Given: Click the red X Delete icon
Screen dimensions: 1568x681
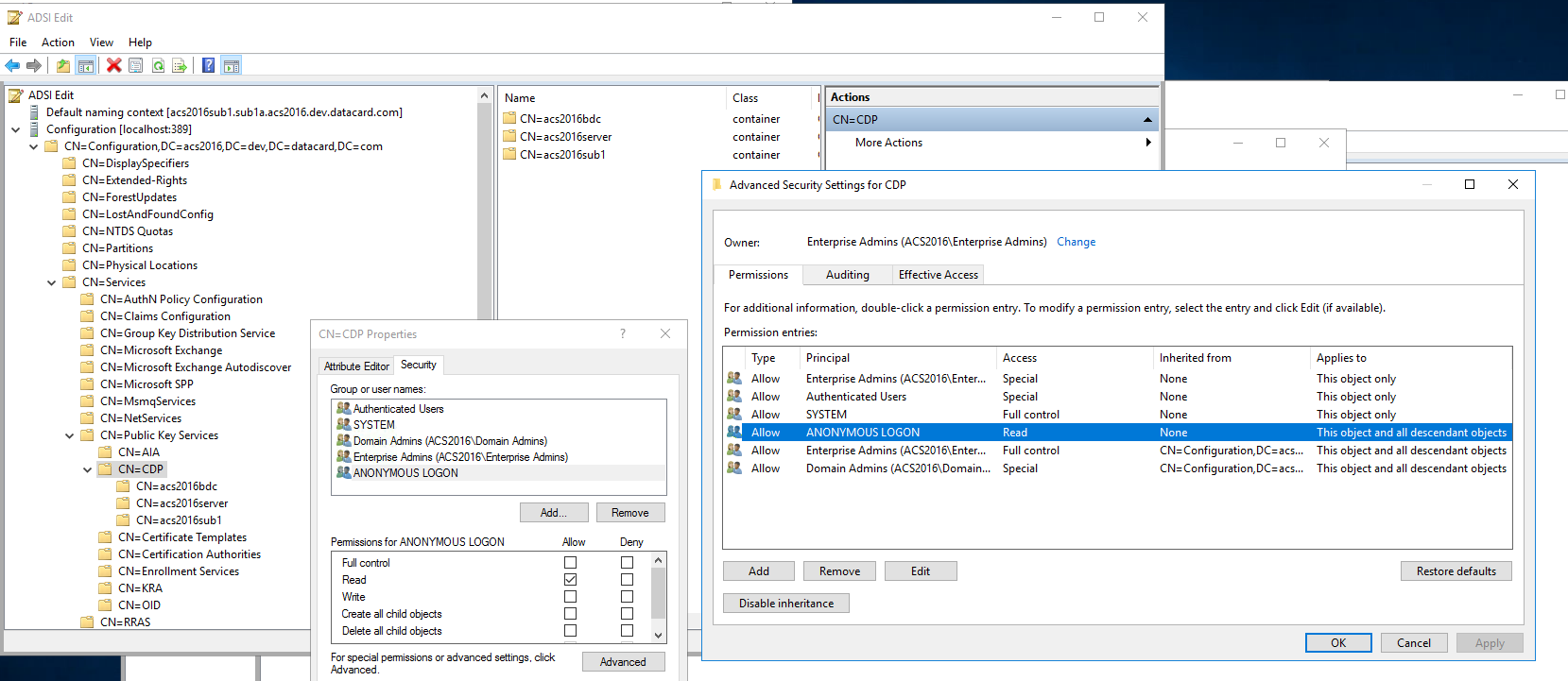Looking at the screenshot, I should [113, 65].
